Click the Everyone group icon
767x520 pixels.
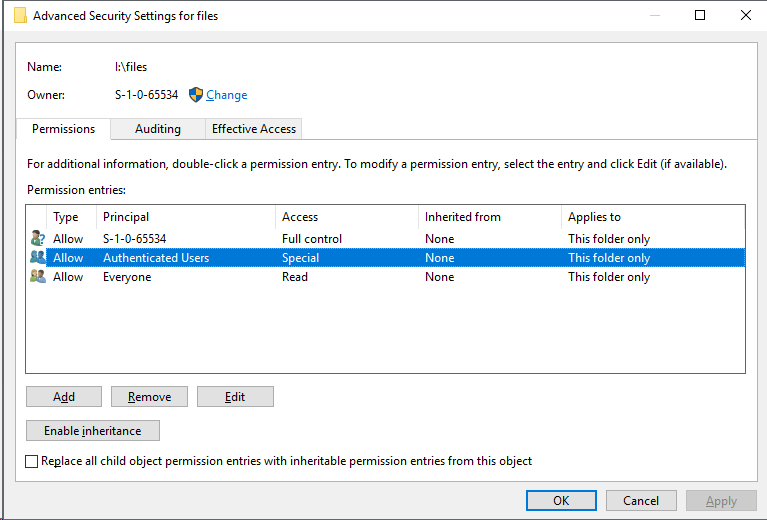click(x=38, y=277)
